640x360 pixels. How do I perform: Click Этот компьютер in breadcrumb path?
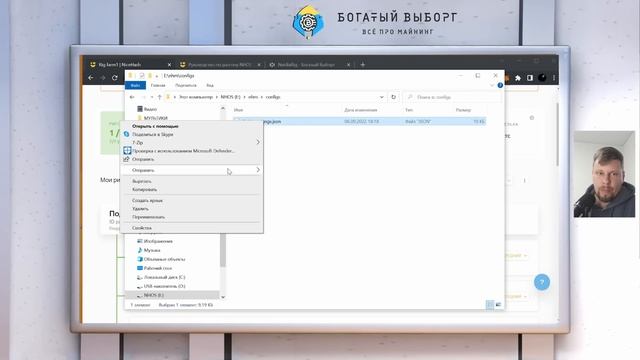(x=196, y=97)
